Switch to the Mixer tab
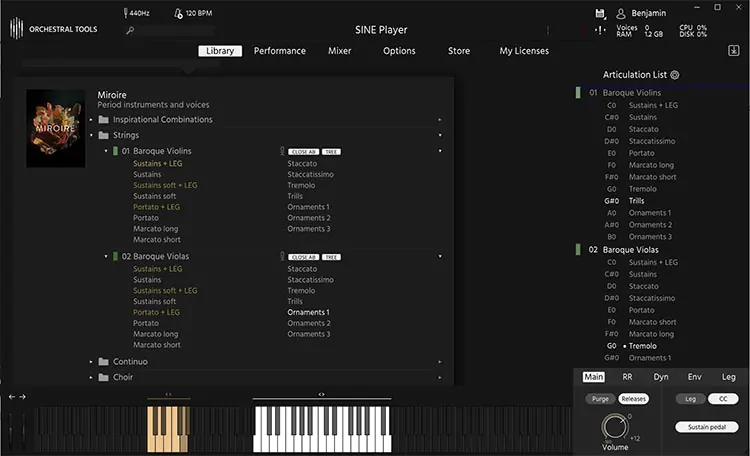Image resolution: width=750 pixels, height=456 pixels. pyautogui.click(x=340, y=51)
